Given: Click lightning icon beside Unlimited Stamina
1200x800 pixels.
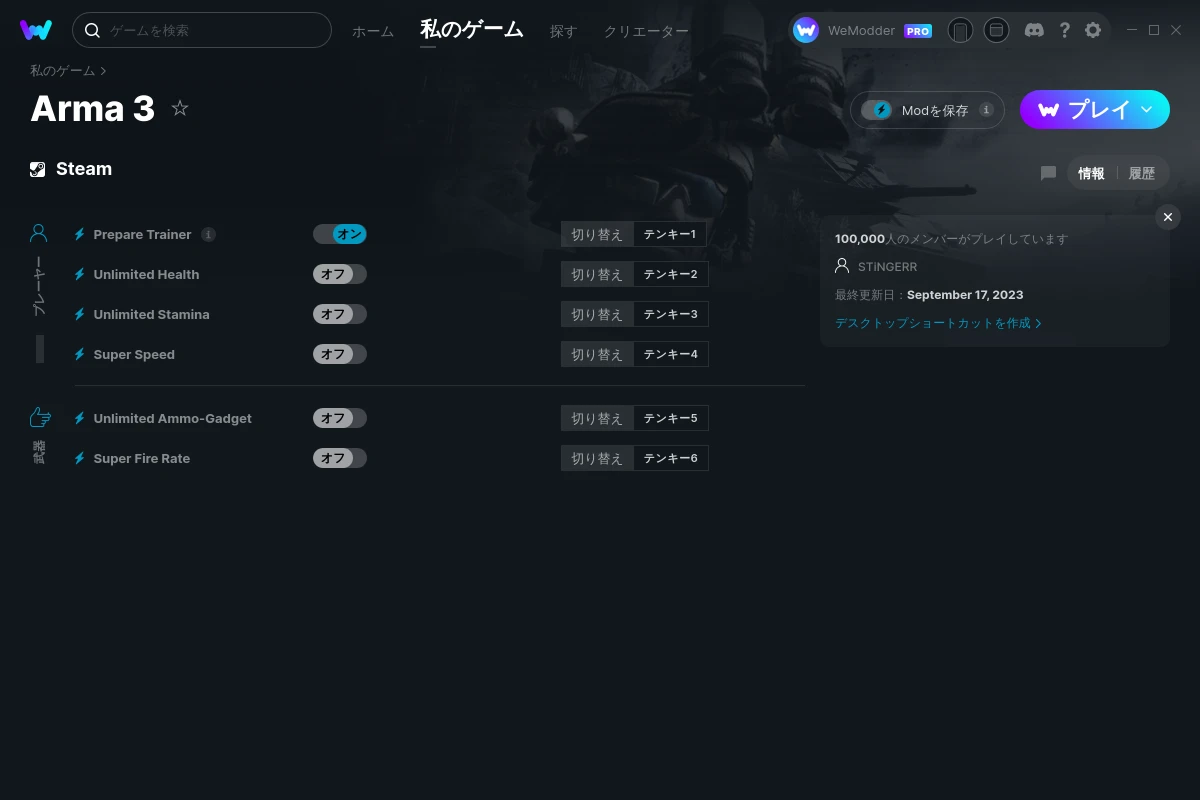Looking at the screenshot, I should (x=80, y=314).
